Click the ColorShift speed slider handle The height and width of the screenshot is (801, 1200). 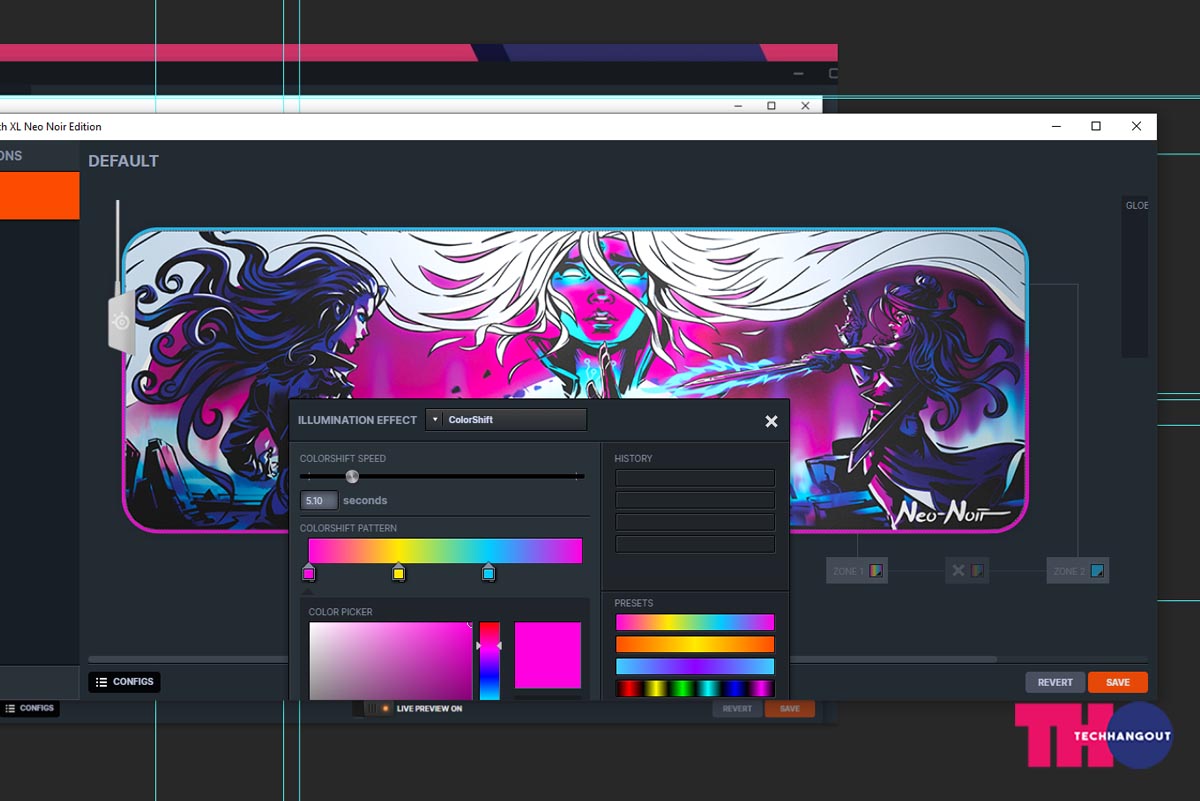tap(352, 476)
